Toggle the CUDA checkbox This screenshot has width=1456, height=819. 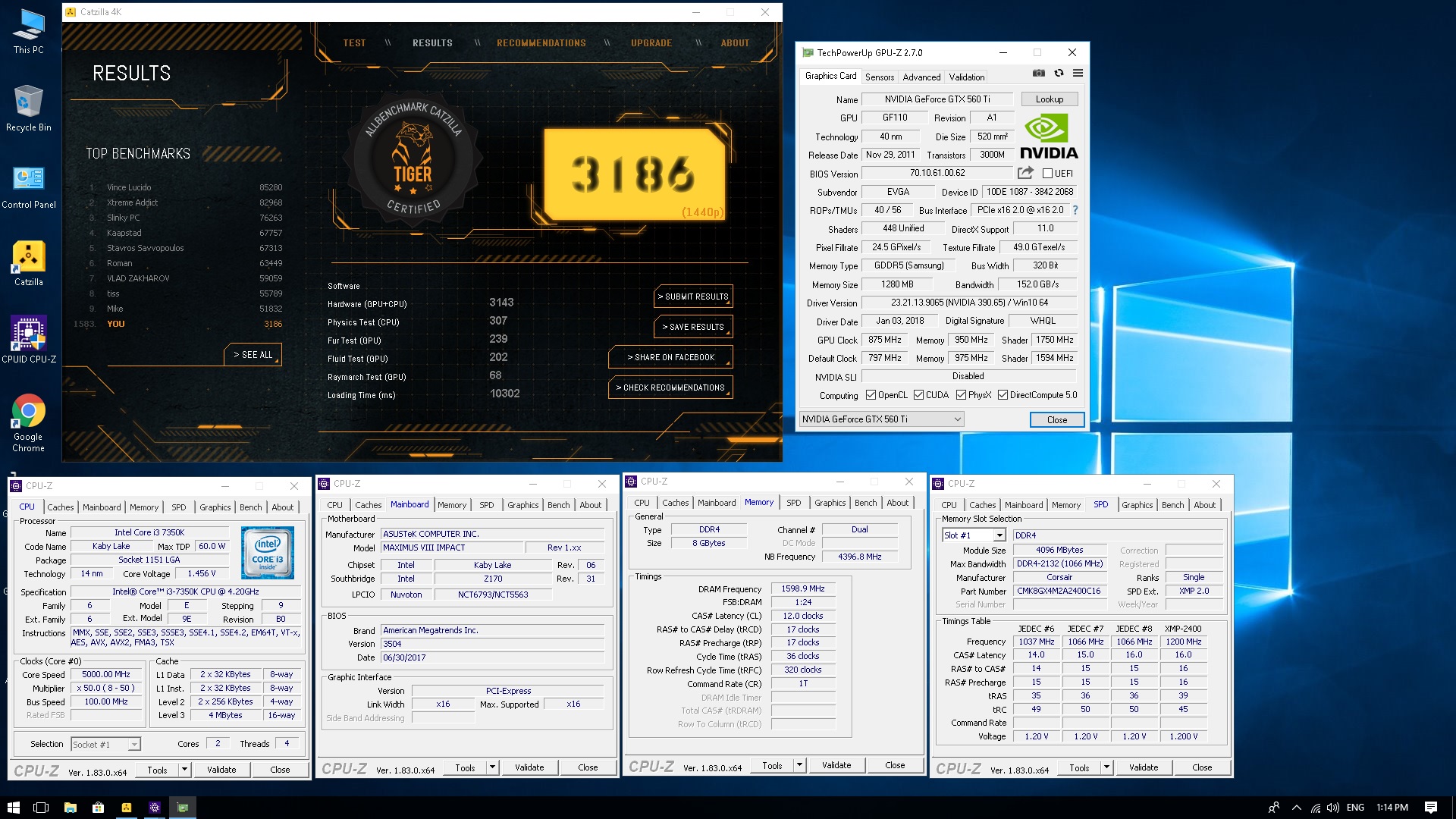click(x=918, y=395)
